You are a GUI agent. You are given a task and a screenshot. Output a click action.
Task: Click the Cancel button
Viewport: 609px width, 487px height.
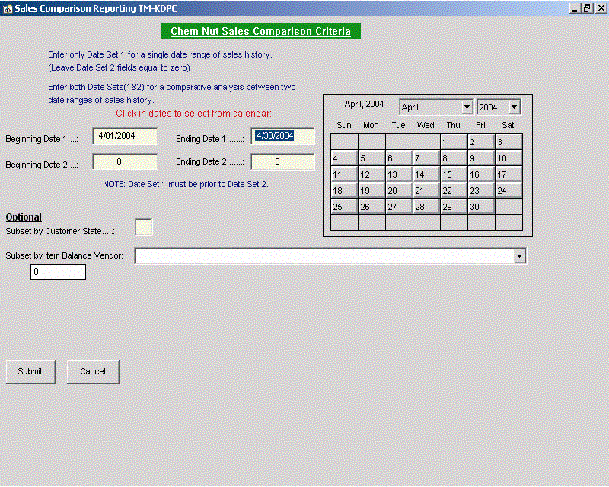click(93, 372)
